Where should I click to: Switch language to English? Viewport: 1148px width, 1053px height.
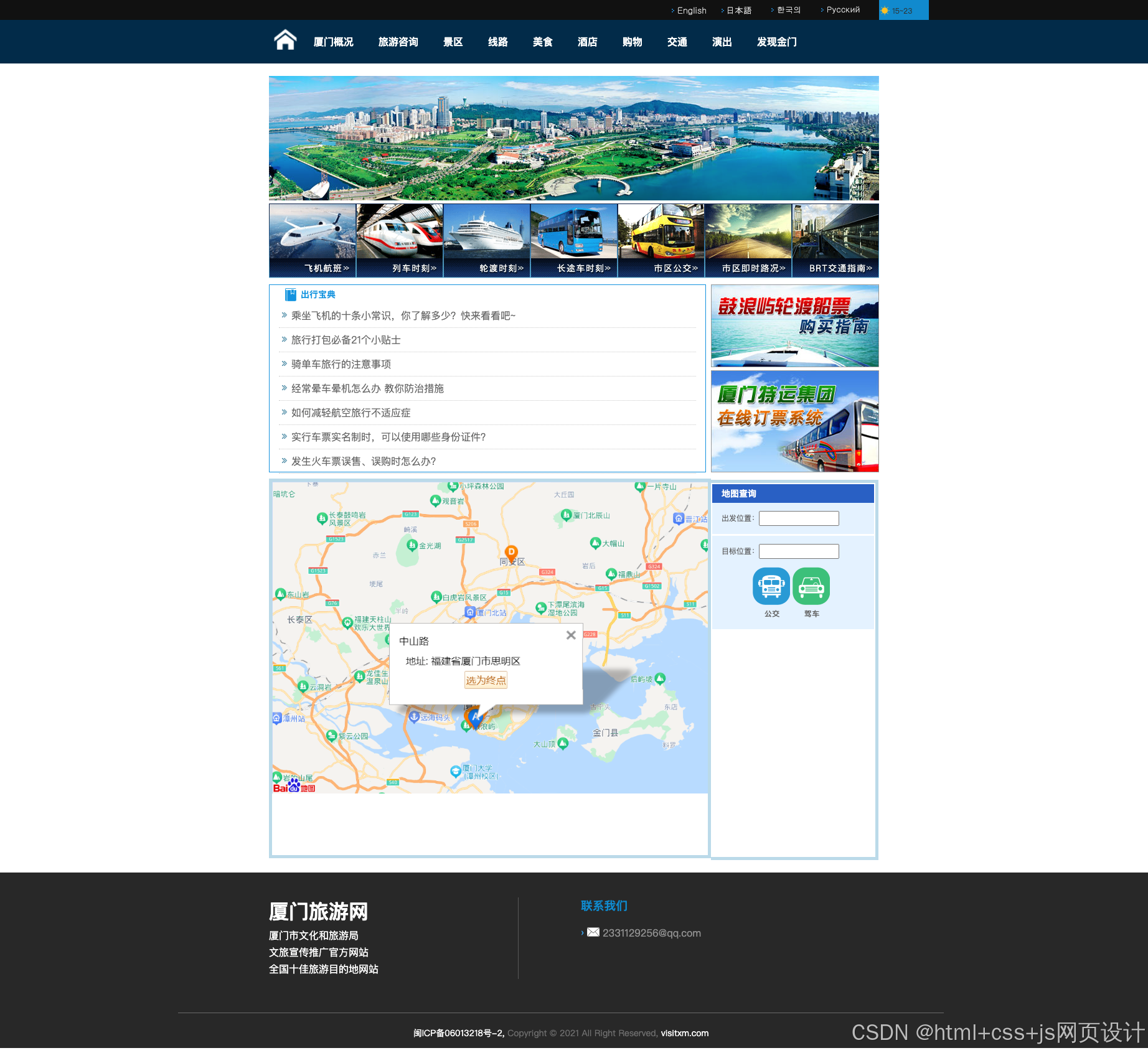point(692,11)
